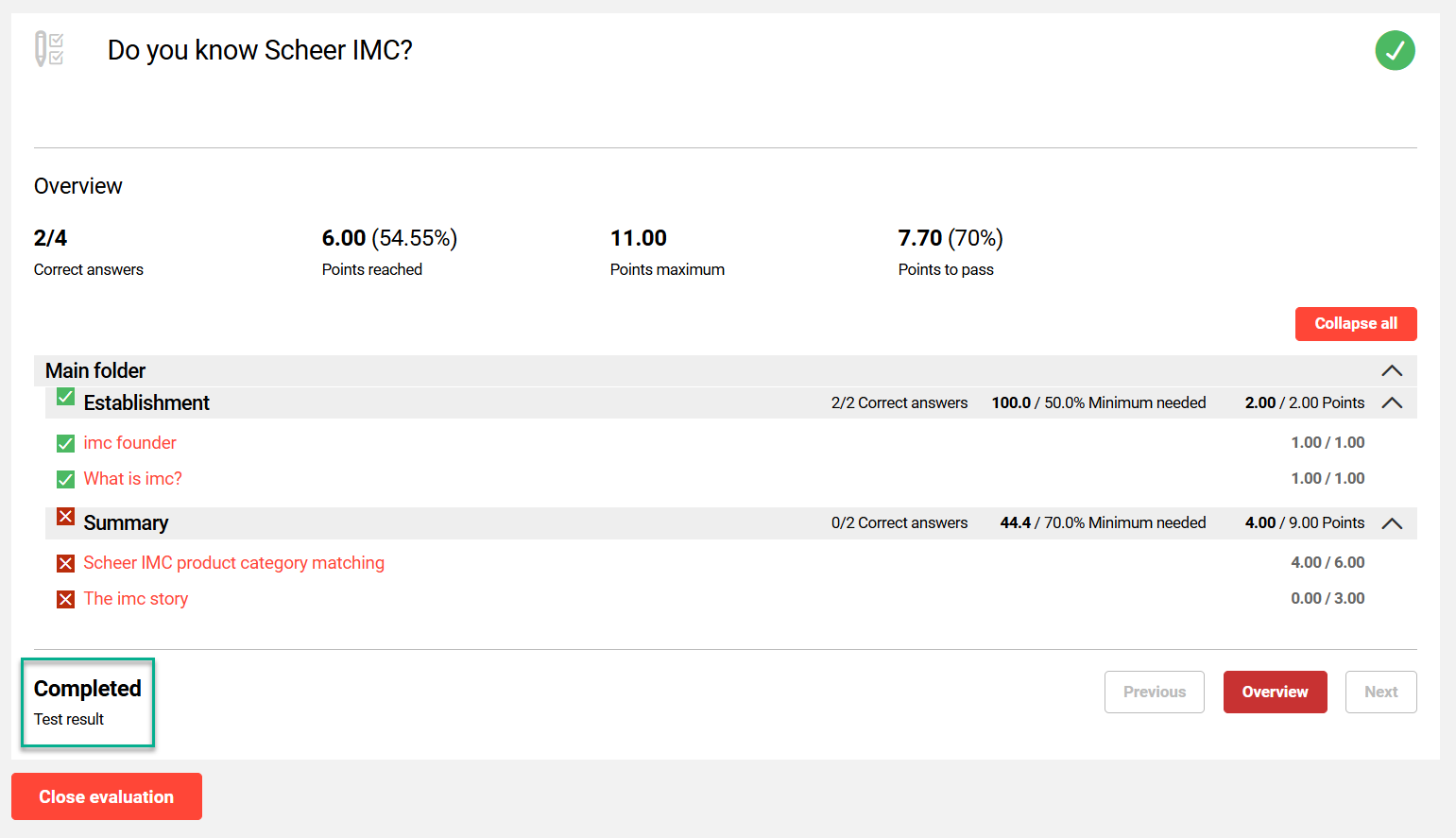1456x838 pixels.
Task: Click the Main folder header label
Action: 95,370
